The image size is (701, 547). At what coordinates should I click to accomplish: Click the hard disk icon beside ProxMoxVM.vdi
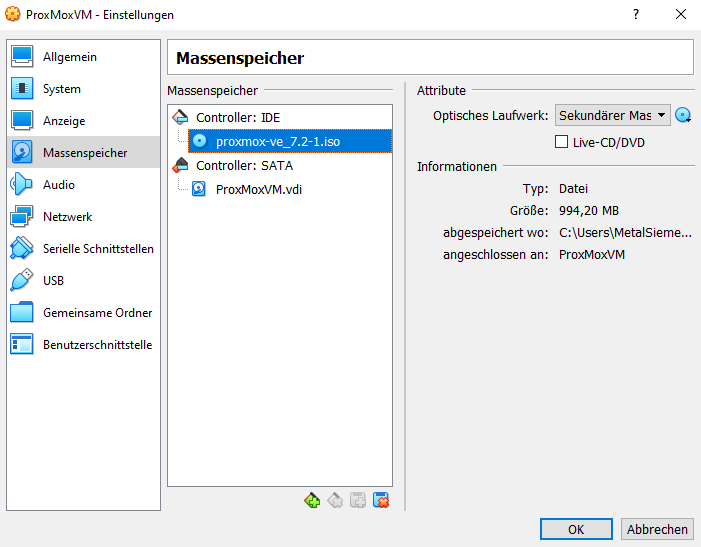pyautogui.click(x=199, y=189)
